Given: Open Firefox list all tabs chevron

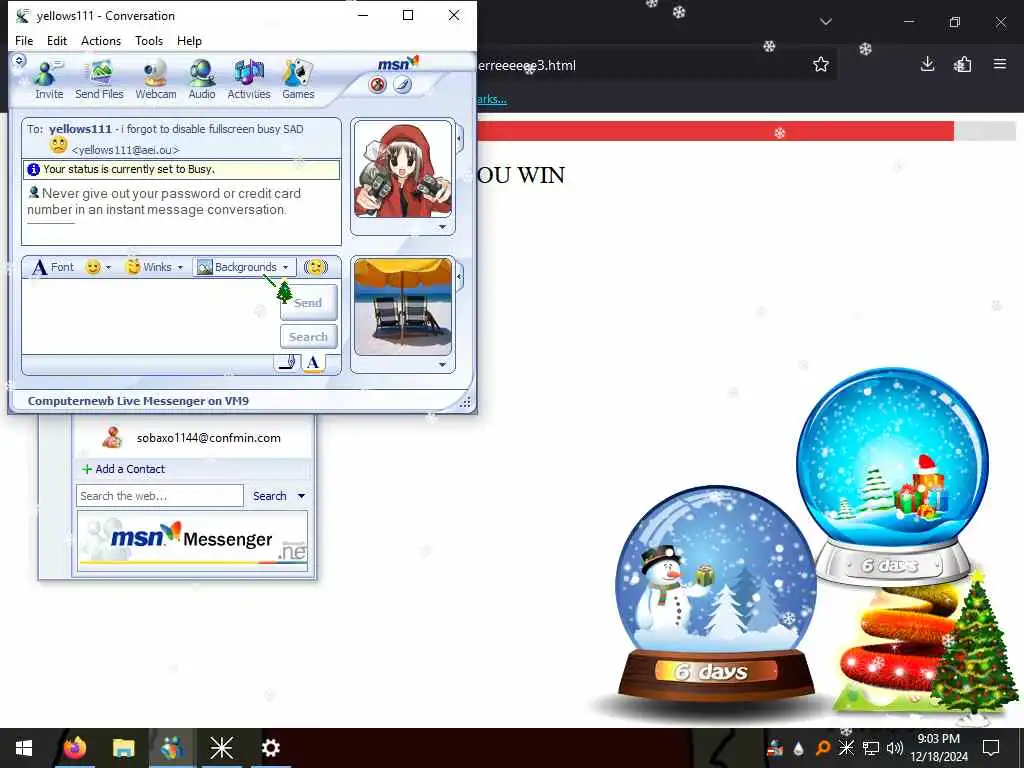Looking at the screenshot, I should (x=826, y=22).
